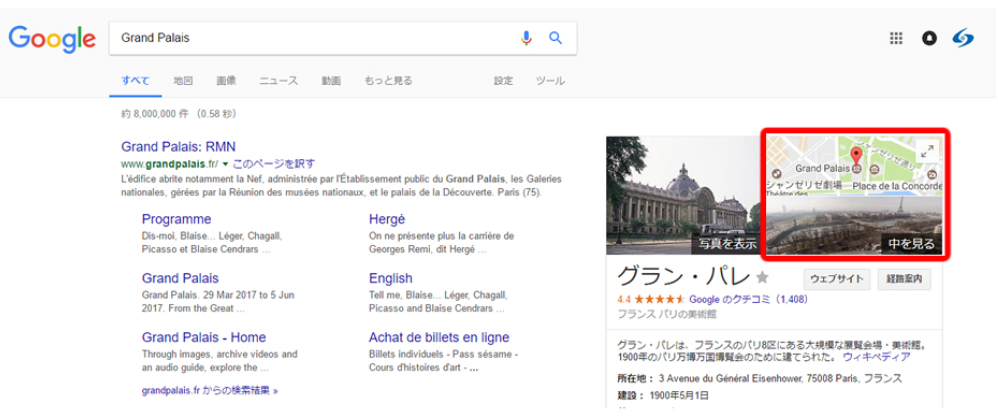The width and height of the screenshot is (998, 417).
Task: Open the English sitelink
Action: tap(391, 278)
